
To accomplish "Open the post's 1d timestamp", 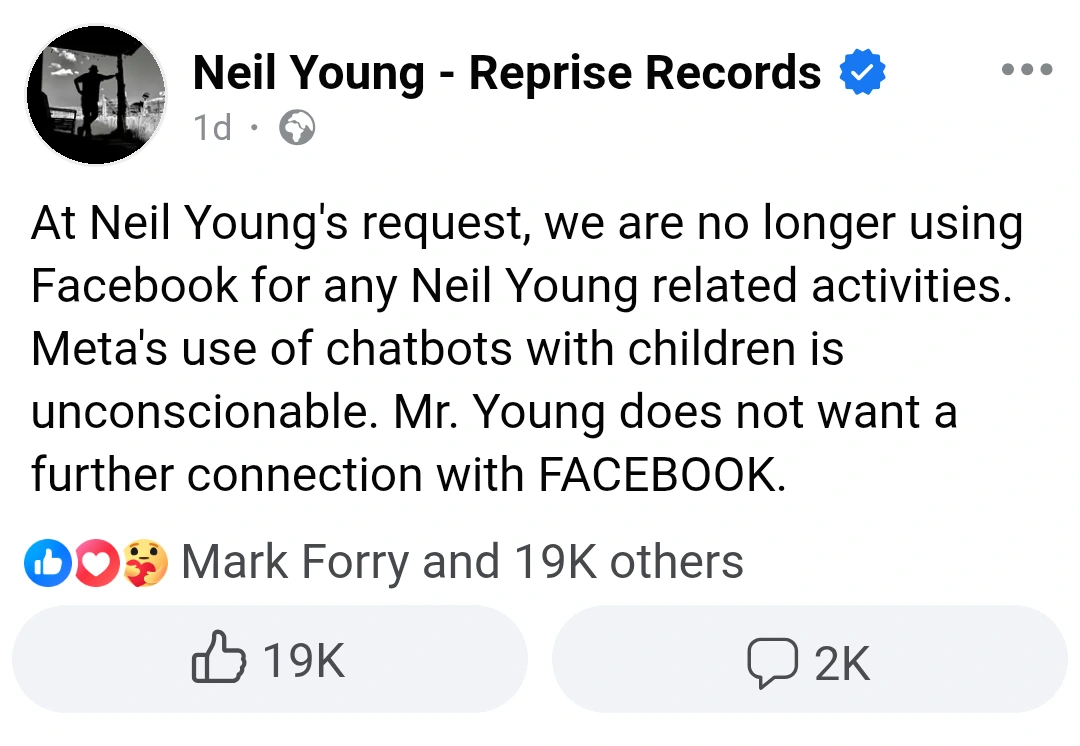I will [x=212, y=127].
